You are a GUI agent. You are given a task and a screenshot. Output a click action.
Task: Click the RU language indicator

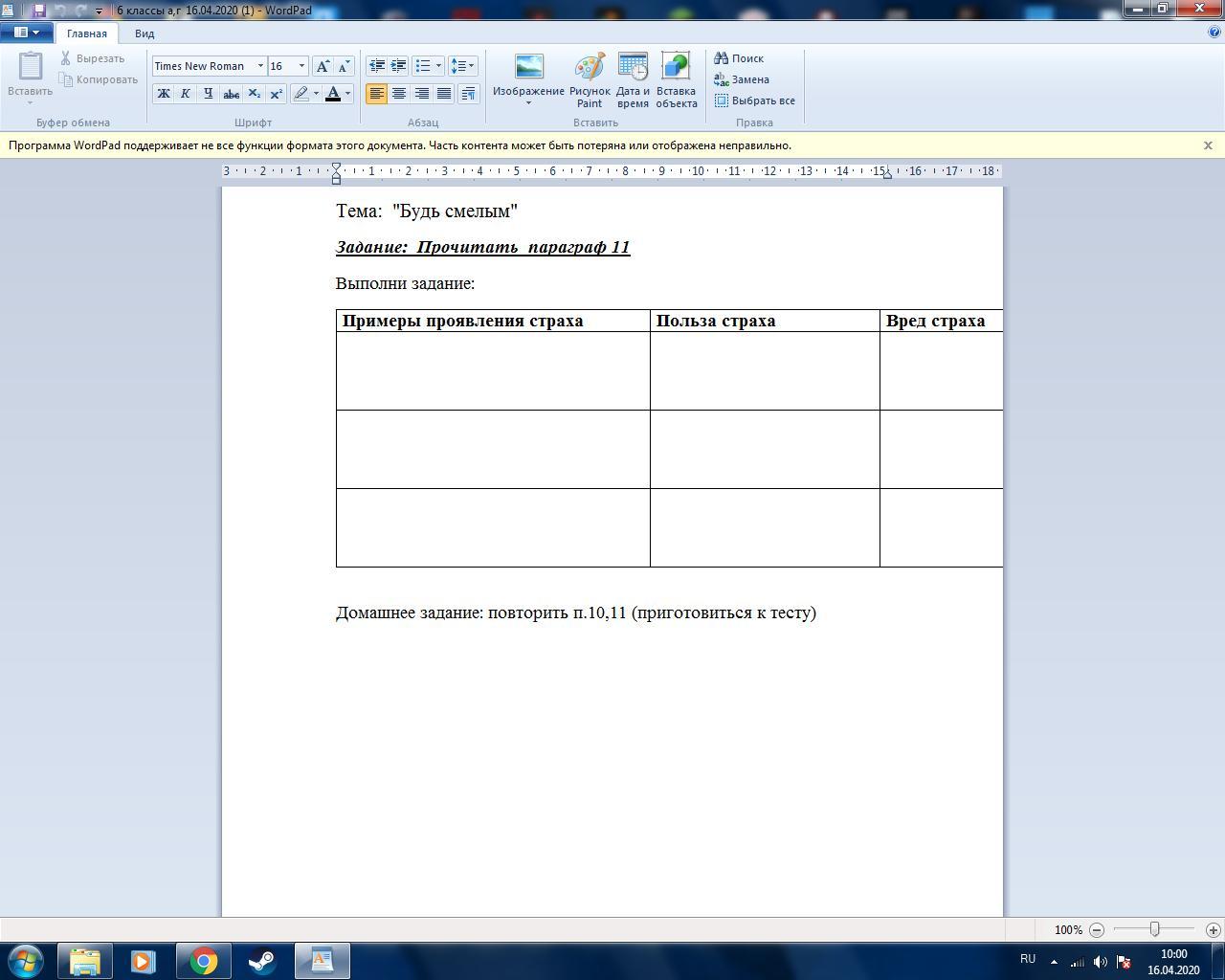1028,959
